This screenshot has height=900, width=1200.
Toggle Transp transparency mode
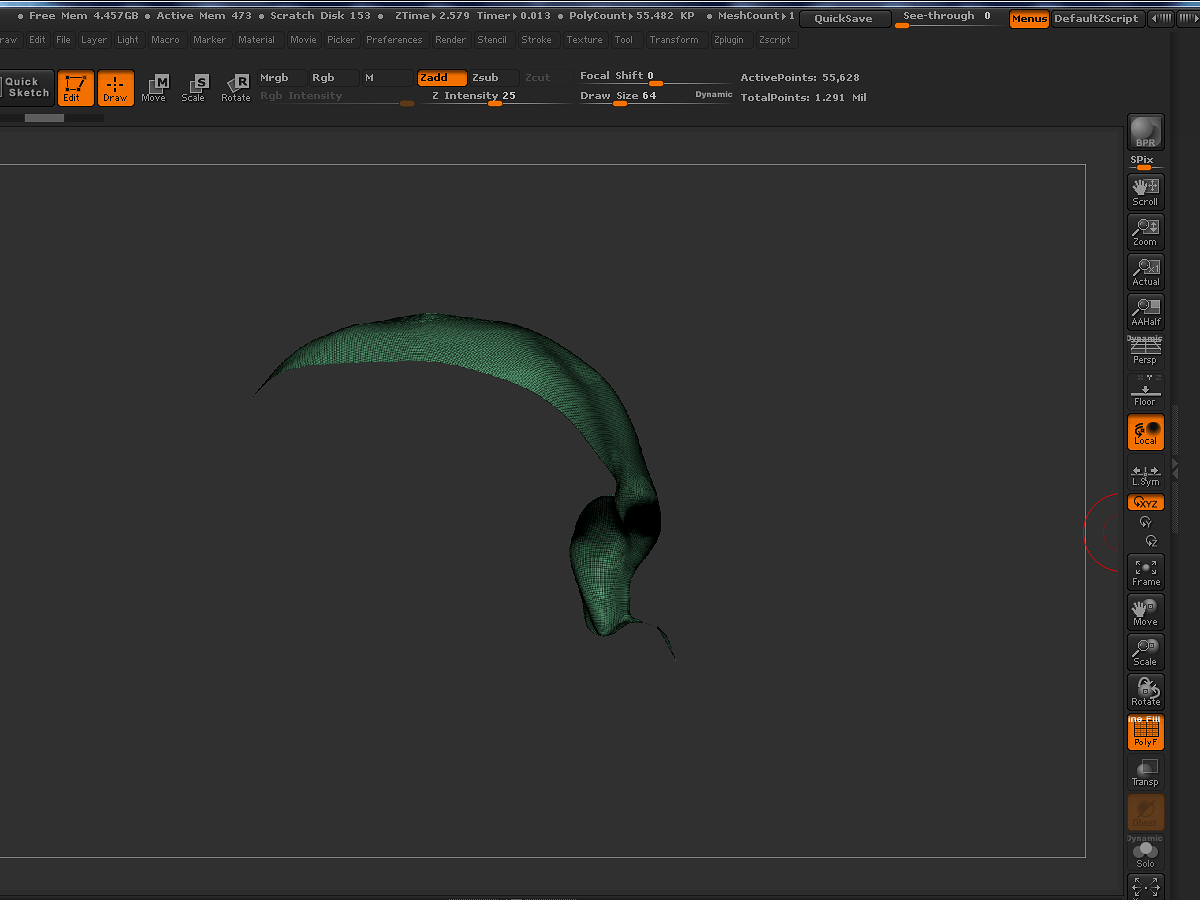pos(1145,772)
